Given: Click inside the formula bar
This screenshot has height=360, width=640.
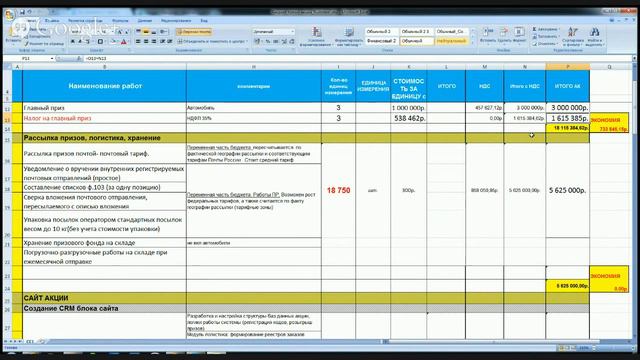Looking at the screenshot, I should click(x=357, y=59).
